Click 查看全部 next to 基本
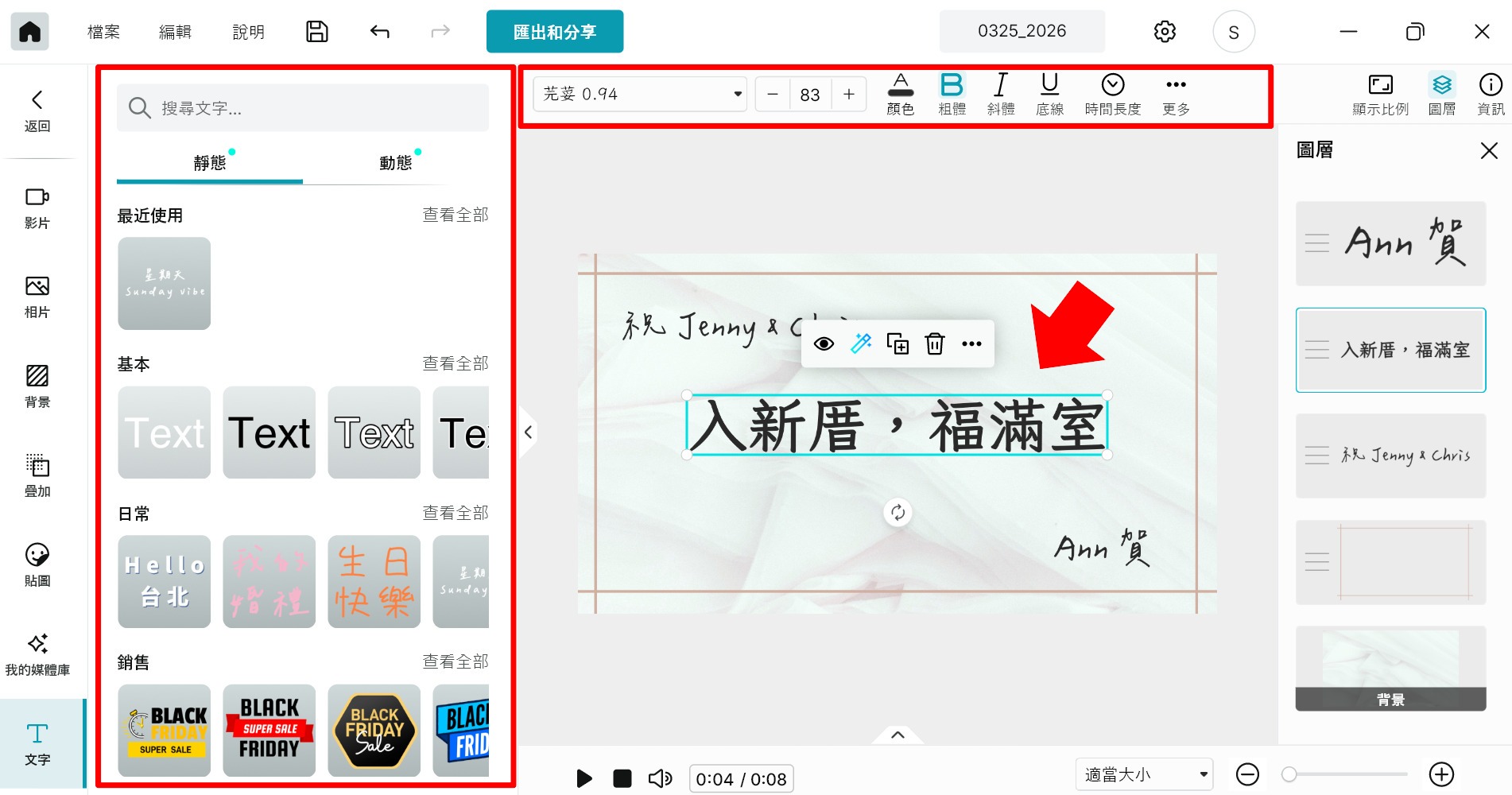Image resolution: width=1512 pixels, height=795 pixels. tap(456, 363)
